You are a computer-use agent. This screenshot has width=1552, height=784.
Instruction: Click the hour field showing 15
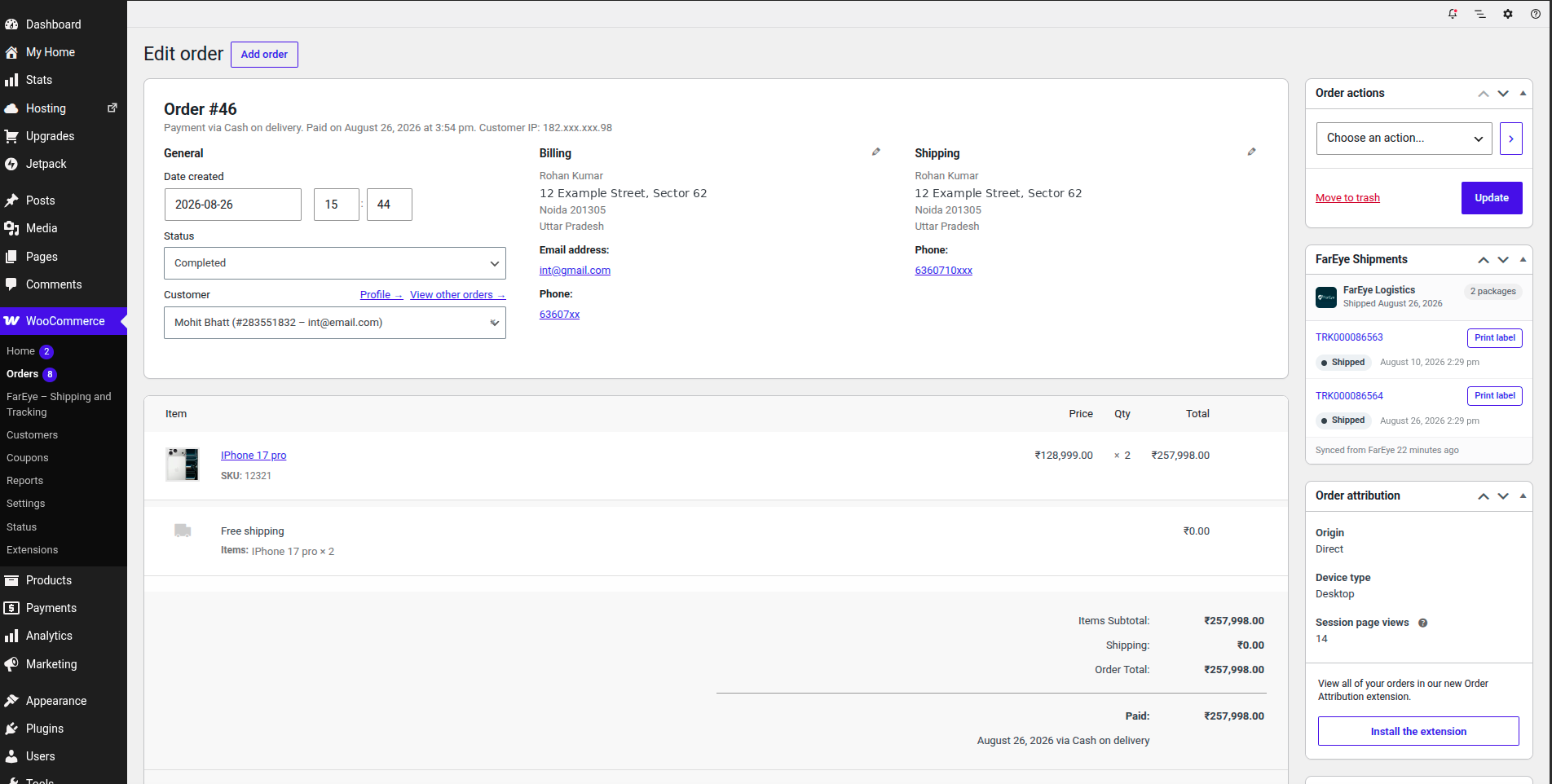click(x=337, y=205)
